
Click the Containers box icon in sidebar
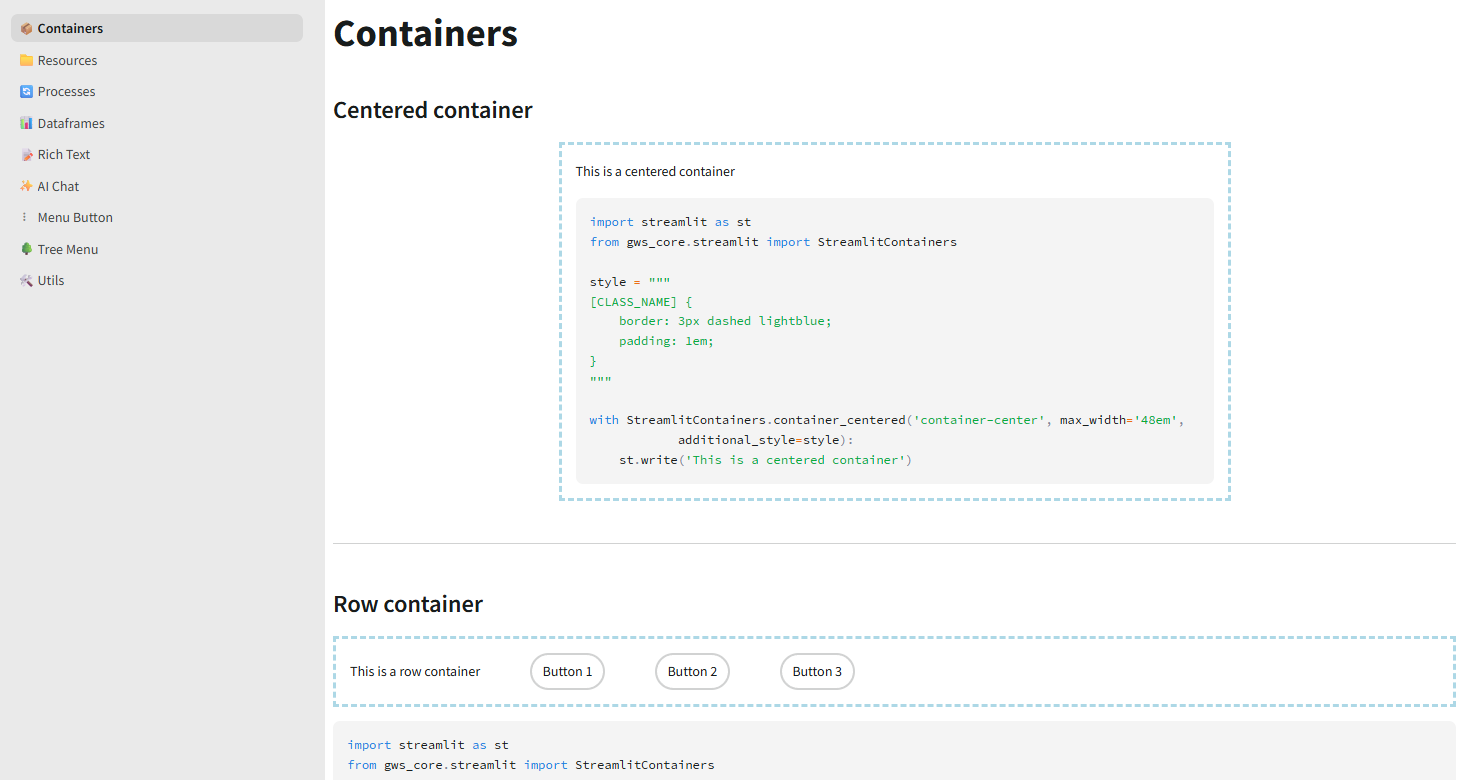click(26, 29)
